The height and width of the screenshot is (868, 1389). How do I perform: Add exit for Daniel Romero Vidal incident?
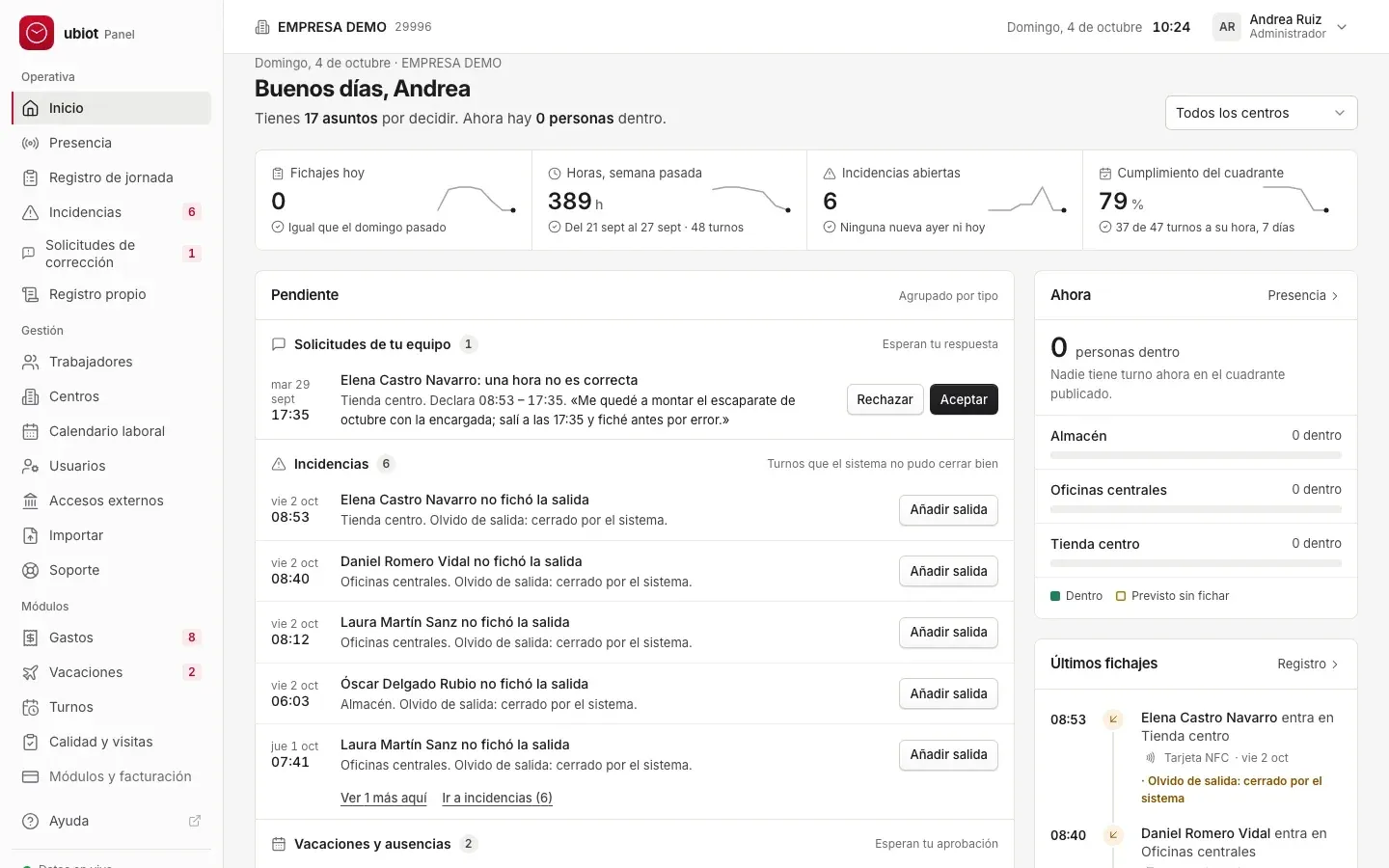[948, 571]
